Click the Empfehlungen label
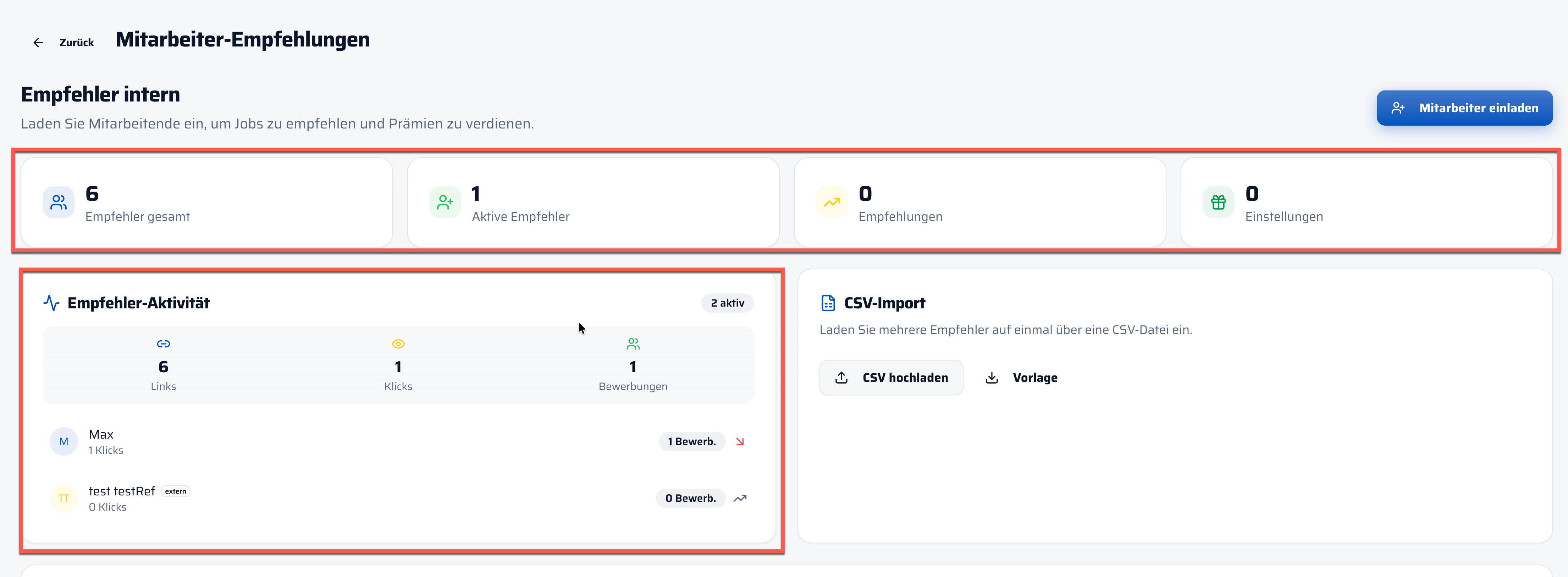The width and height of the screenshot is (1568, 577). (x=900, y=217)
